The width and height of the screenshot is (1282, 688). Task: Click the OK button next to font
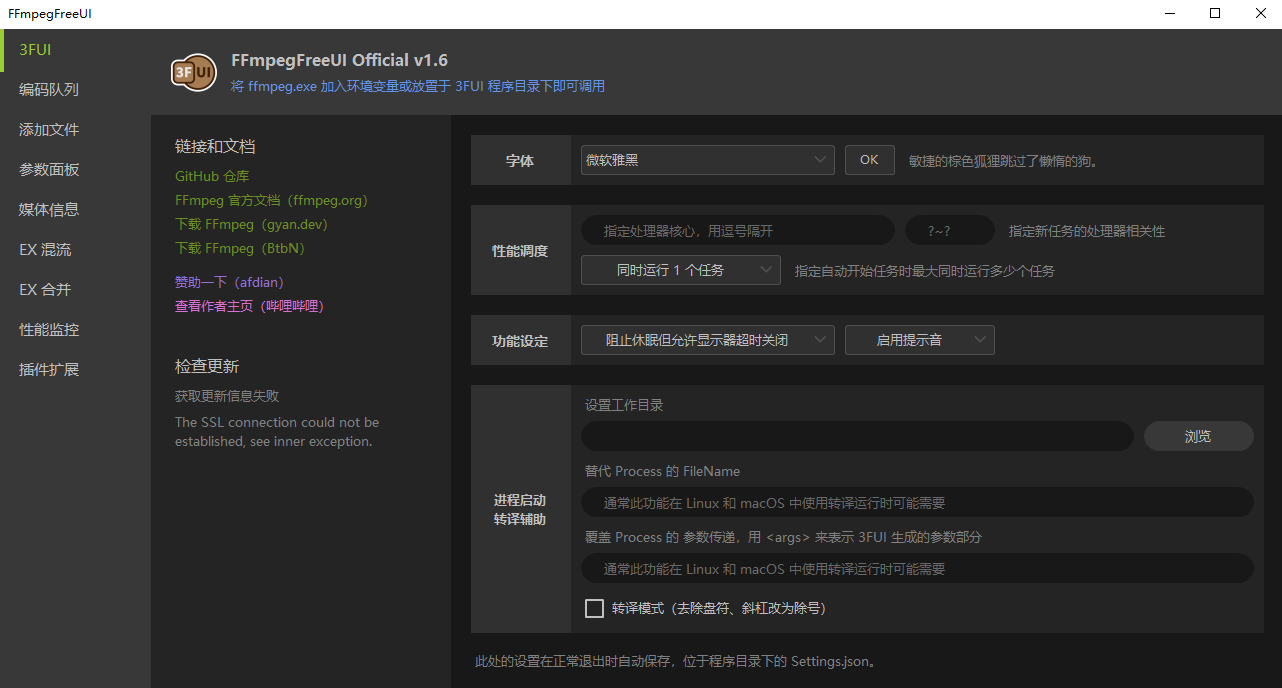pyautogui.click(x=869, y=160)
